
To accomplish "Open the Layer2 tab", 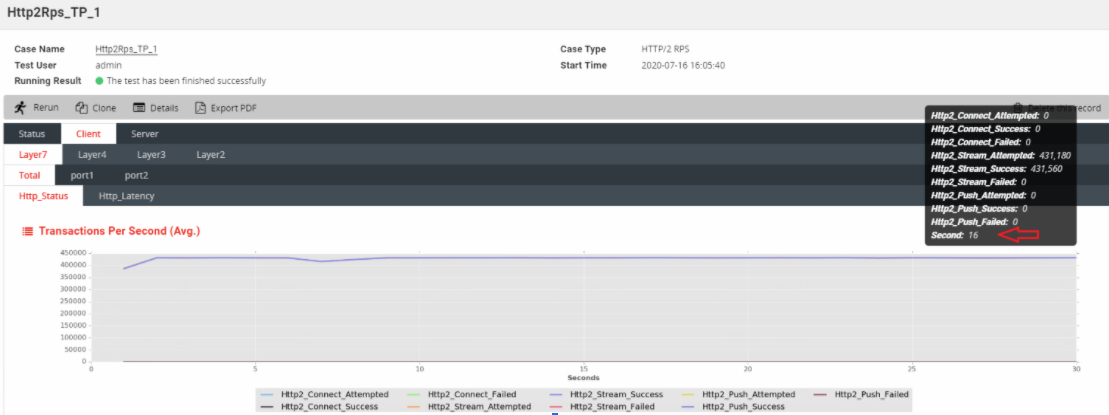I will coord(211,155).
